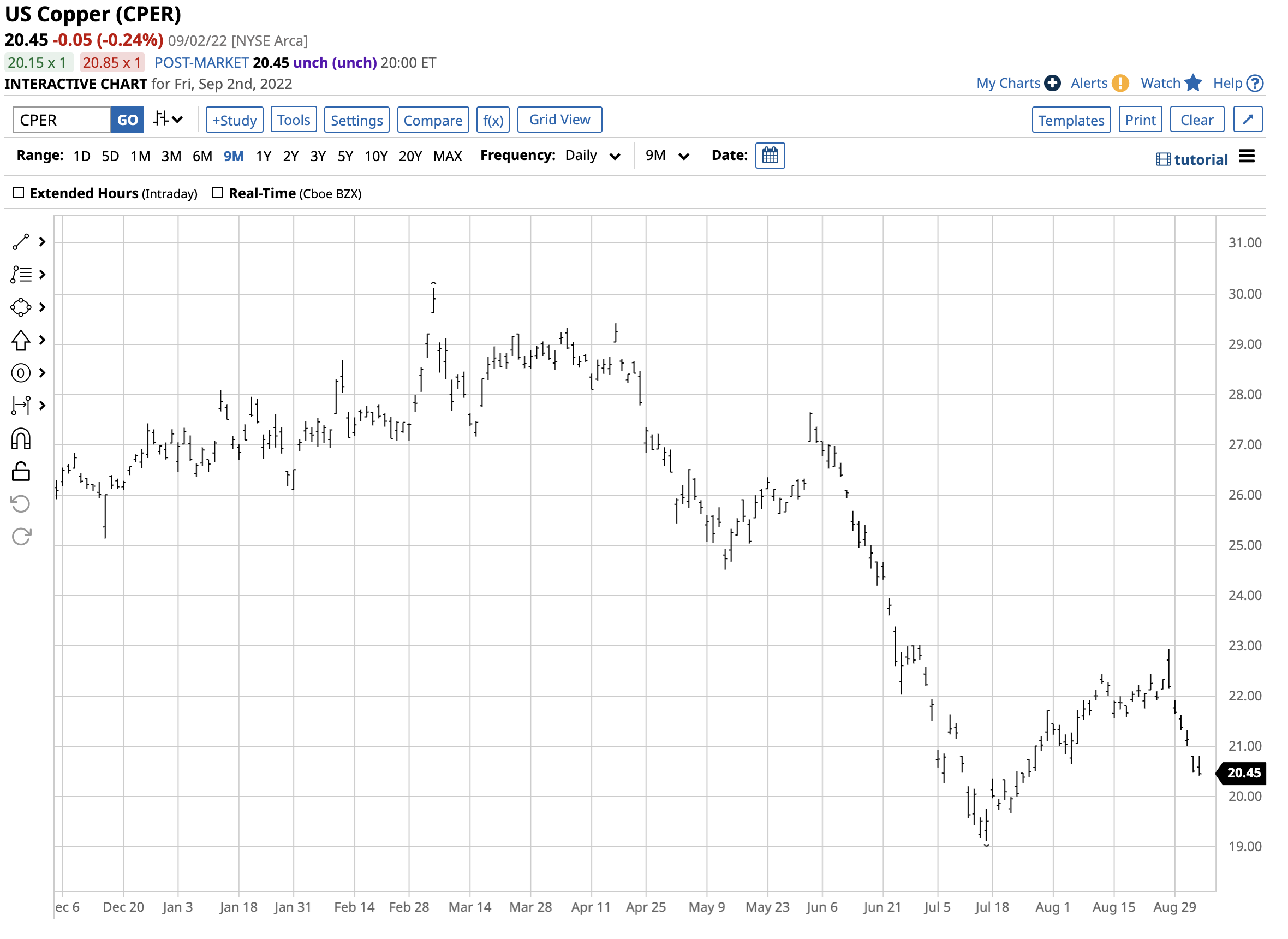
Task: Select the 1Y range option
Action: click(264, 156)
